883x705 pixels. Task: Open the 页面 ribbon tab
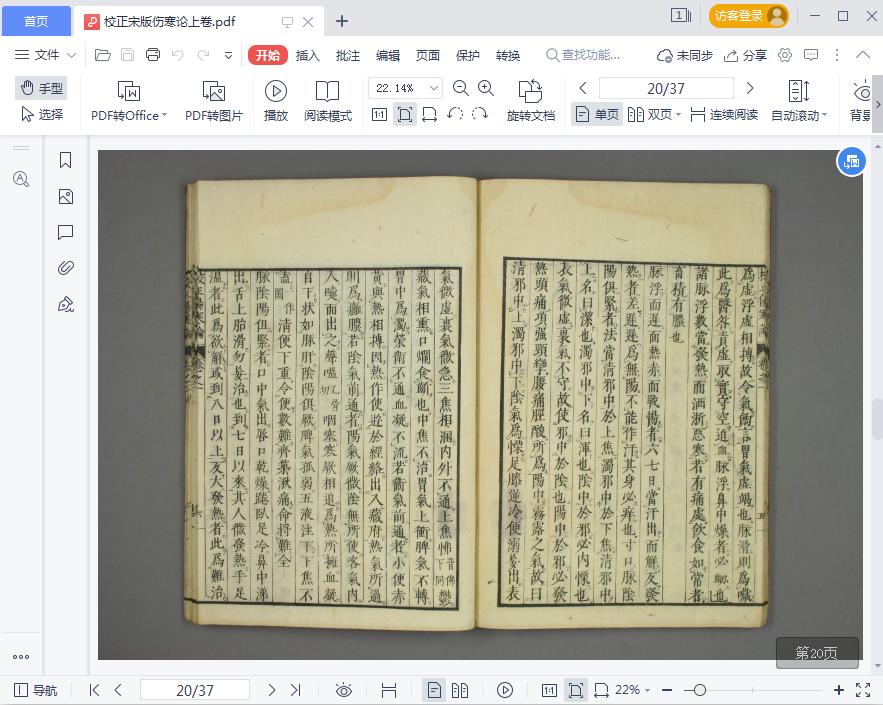click(427, 55)
